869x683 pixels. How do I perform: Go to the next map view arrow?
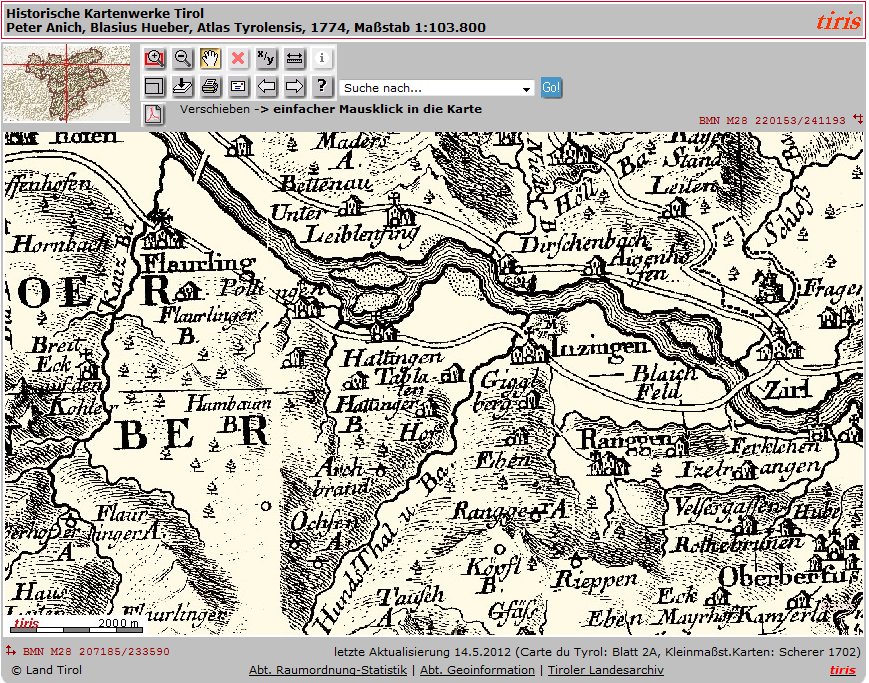(x=294, y=86)
